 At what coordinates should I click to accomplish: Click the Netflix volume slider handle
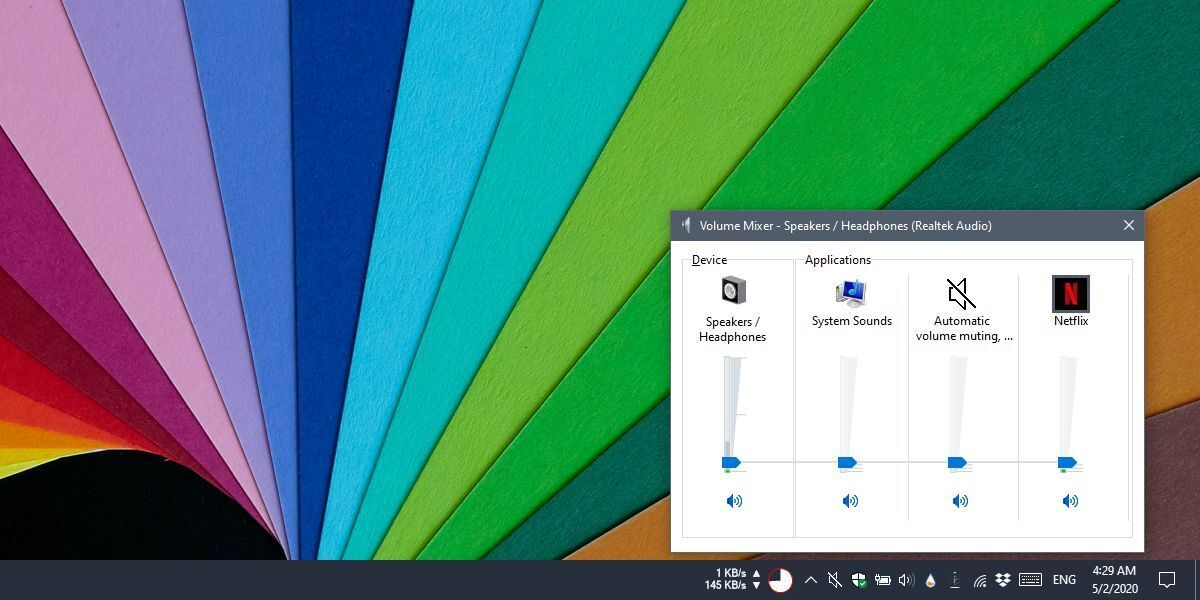point(1066,462)
